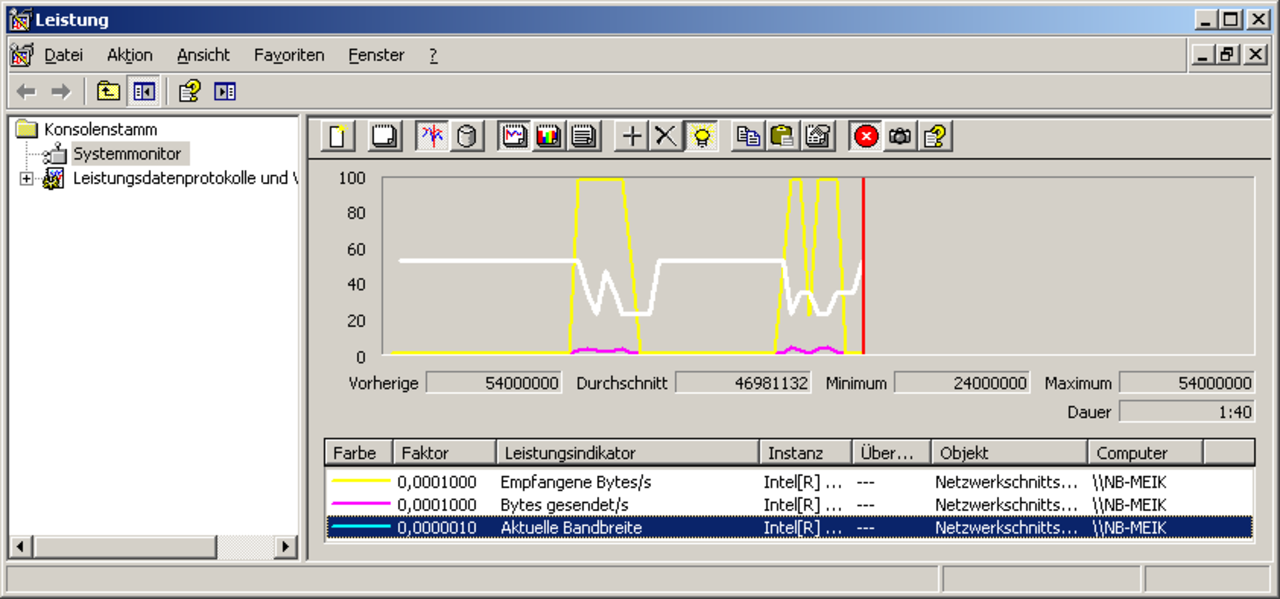The height and width of the screenshot is (599, 1280).
Task: Click factor 0,0000010 in Bandbreite row
Action: [x=437, y=528]
